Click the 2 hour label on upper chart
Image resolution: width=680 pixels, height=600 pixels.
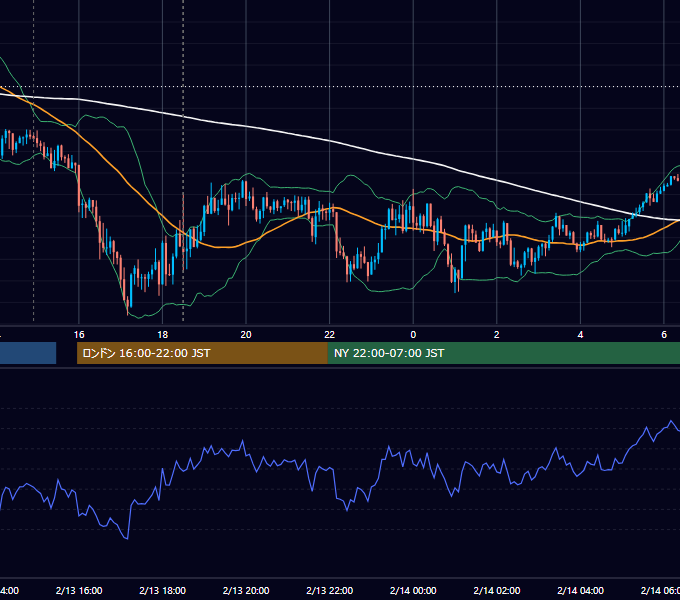coord(497,335)
